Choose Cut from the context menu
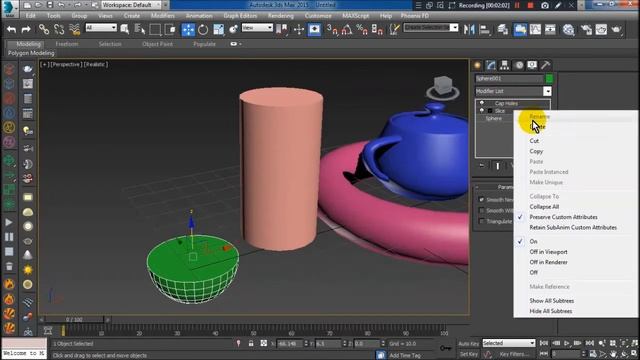 (534, 140)
